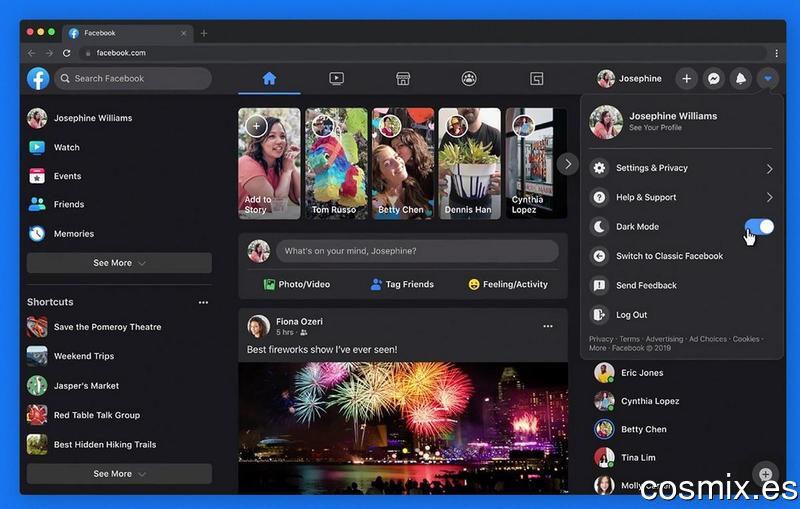Open See Your Profile in account menu

tap(655, 128)
